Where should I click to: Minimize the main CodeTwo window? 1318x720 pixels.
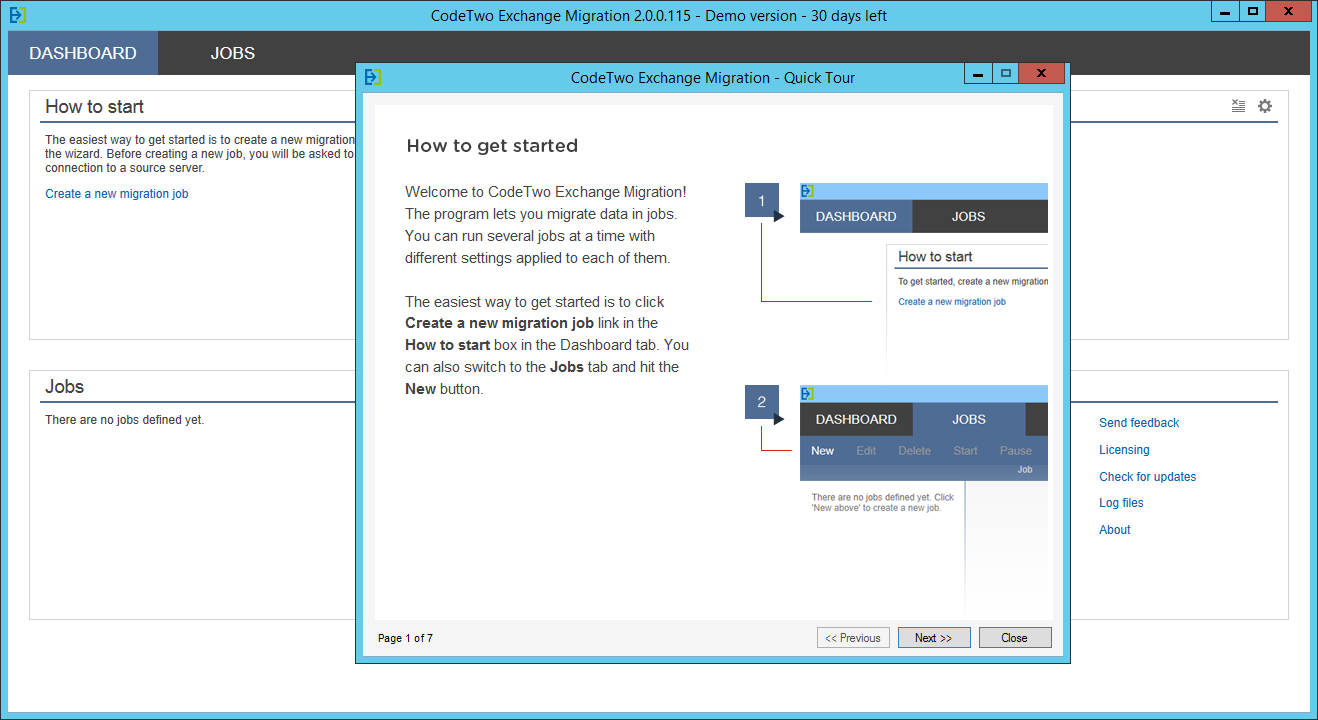[1224, 12]
